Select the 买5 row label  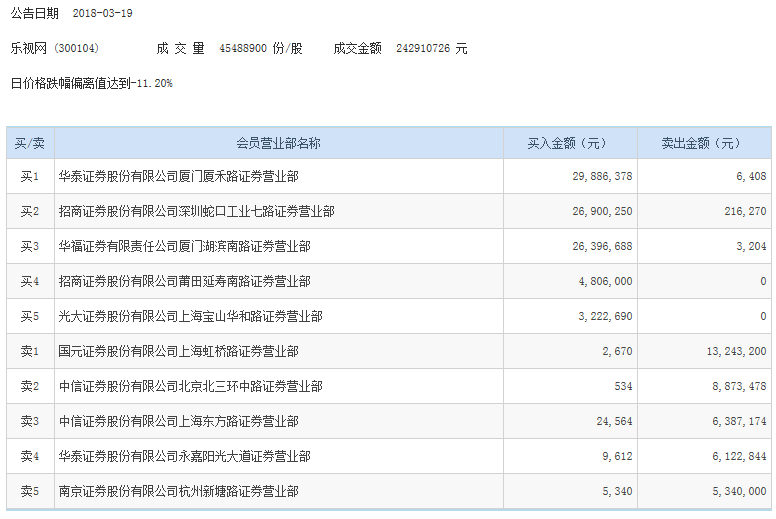pyautogui.click(x=30, y=316)
